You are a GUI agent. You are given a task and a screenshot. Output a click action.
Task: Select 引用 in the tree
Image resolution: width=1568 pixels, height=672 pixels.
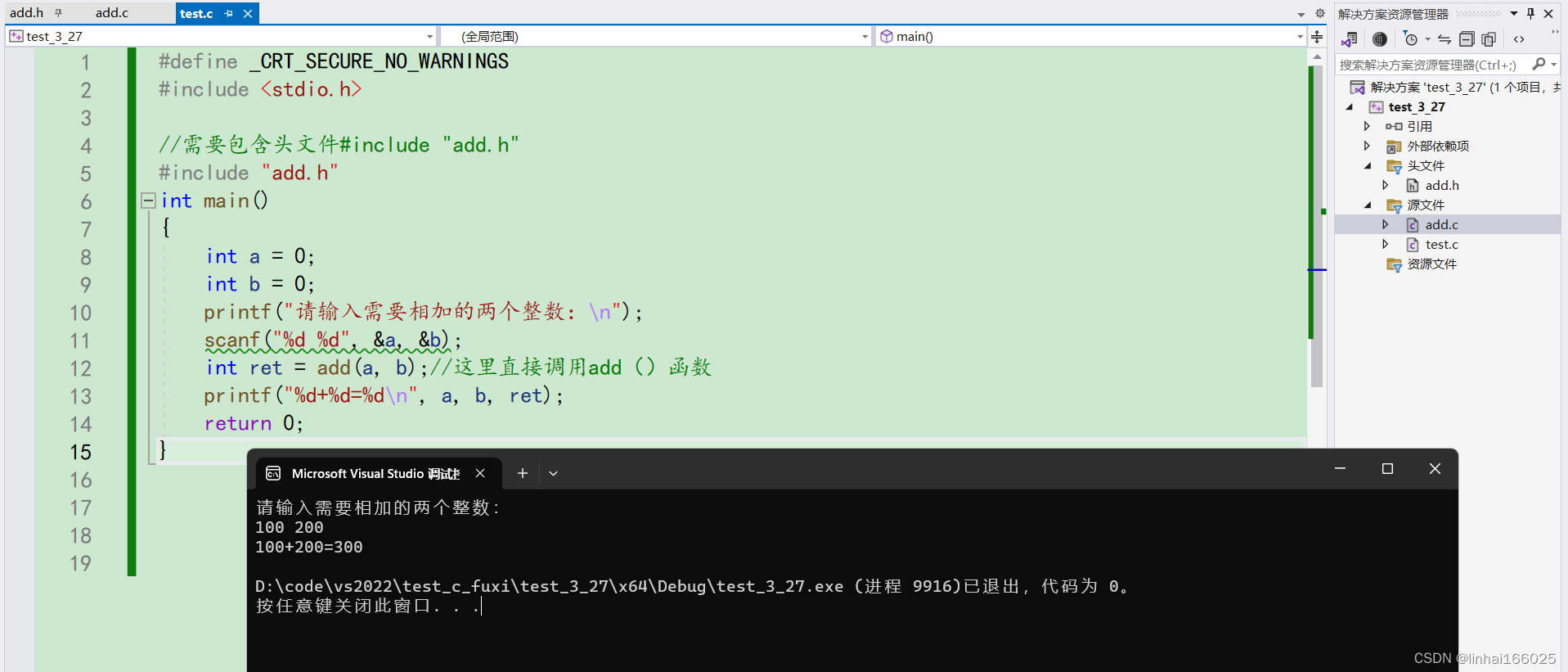pos(1419,126)
